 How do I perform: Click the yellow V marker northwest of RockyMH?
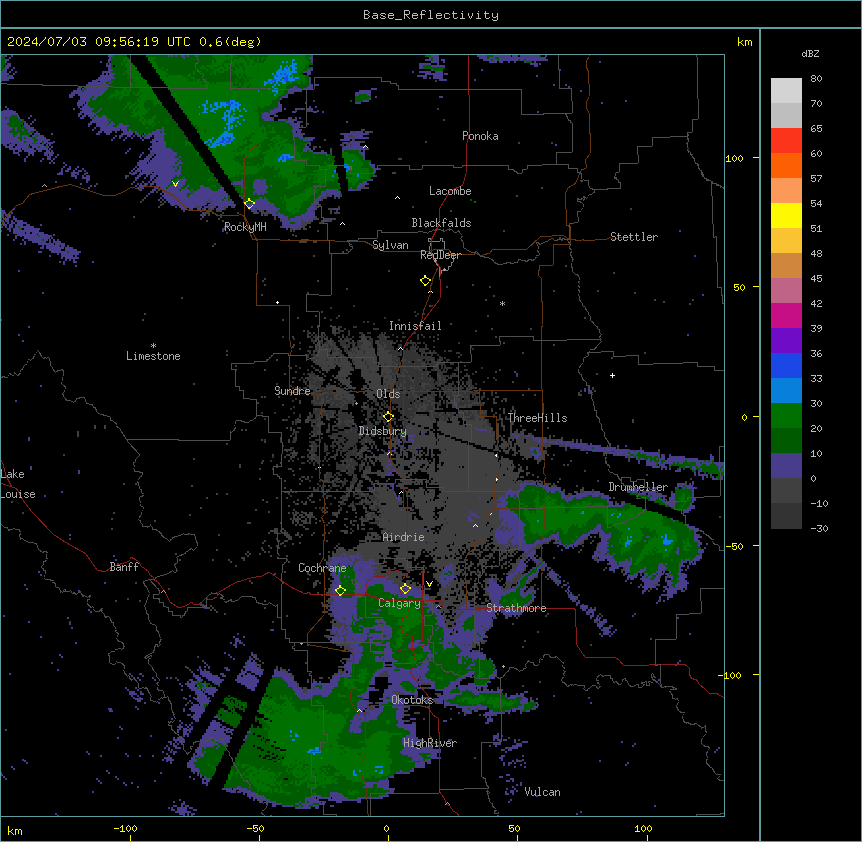pyautogui.click(x=175, y=184)
